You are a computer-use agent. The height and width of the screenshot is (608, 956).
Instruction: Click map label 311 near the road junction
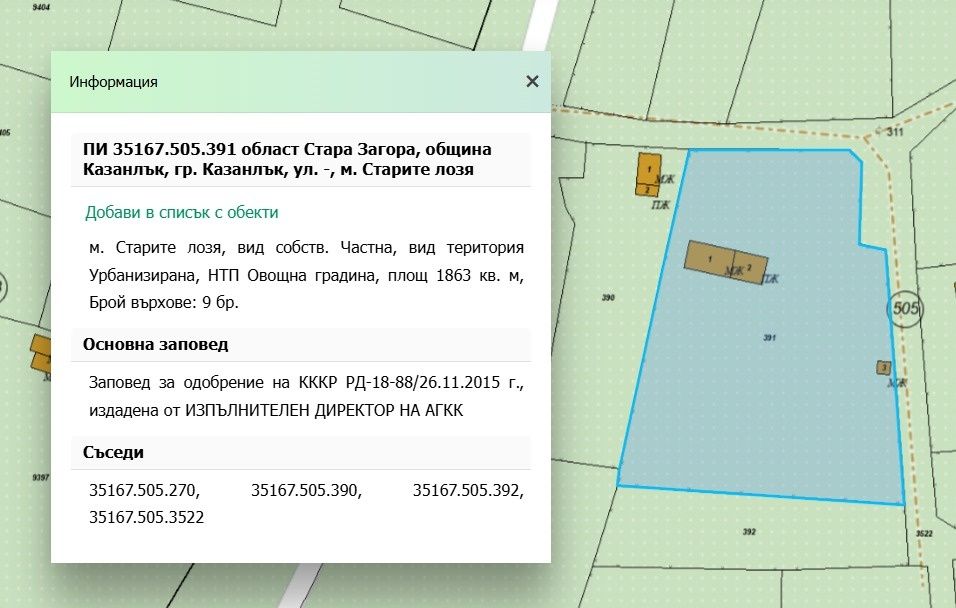click(x=895, y=132)
